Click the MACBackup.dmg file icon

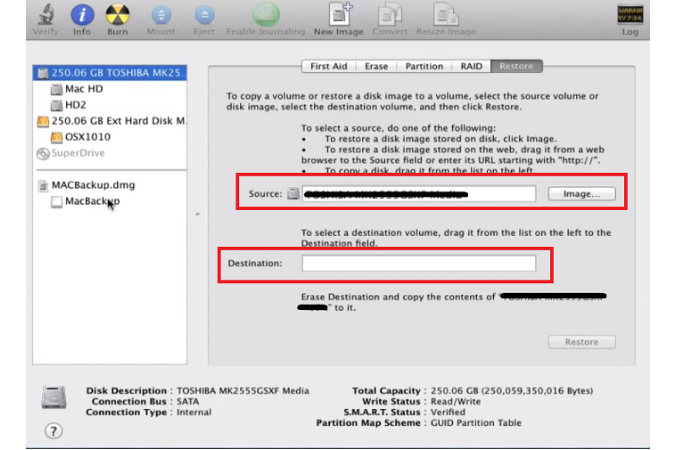pos(43,186)
